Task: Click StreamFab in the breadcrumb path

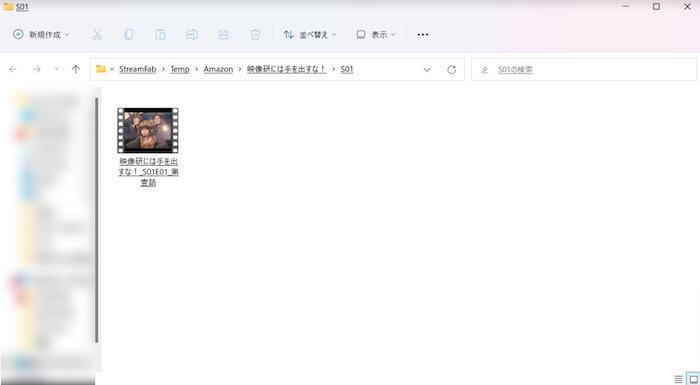Action: point(138,69)
